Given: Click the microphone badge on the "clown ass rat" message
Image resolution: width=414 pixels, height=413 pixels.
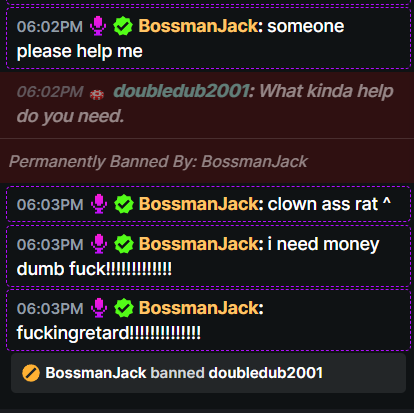Looking at the screenshot, I should coord(99,204).
